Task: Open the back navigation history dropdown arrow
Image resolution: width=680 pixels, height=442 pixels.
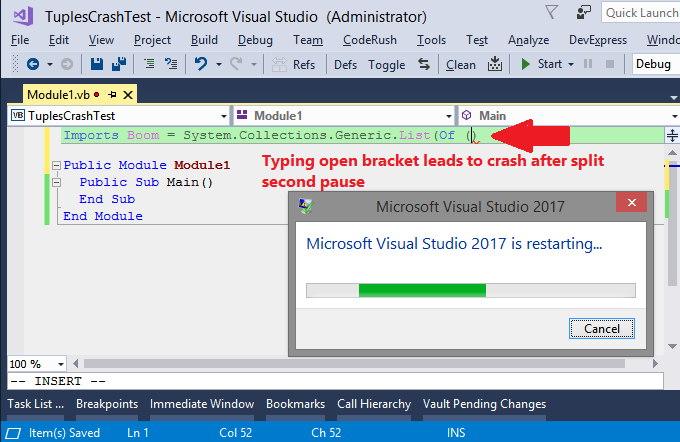Action: point(50,65)
